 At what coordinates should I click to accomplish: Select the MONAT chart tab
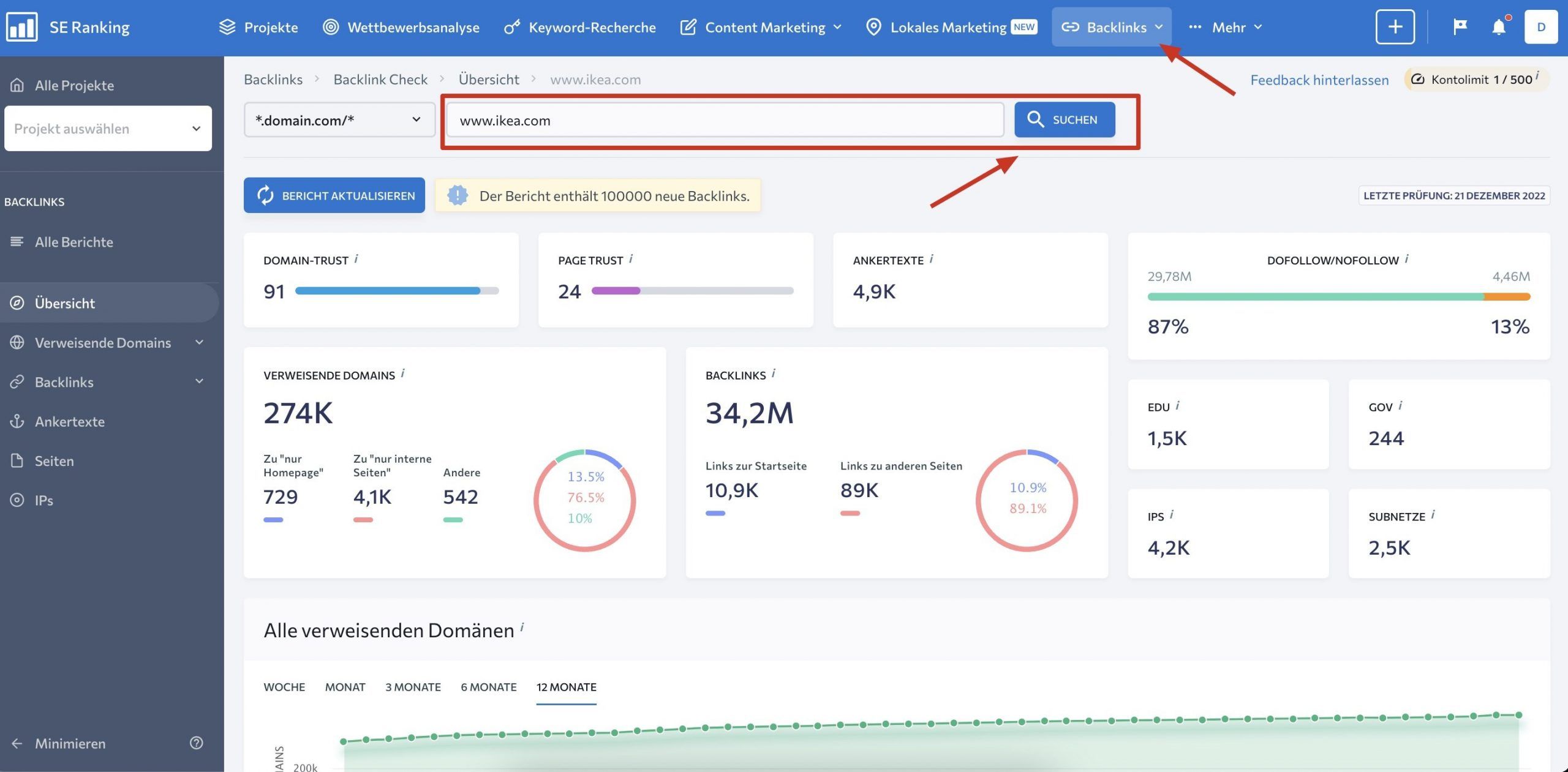(x=345, y=687)
